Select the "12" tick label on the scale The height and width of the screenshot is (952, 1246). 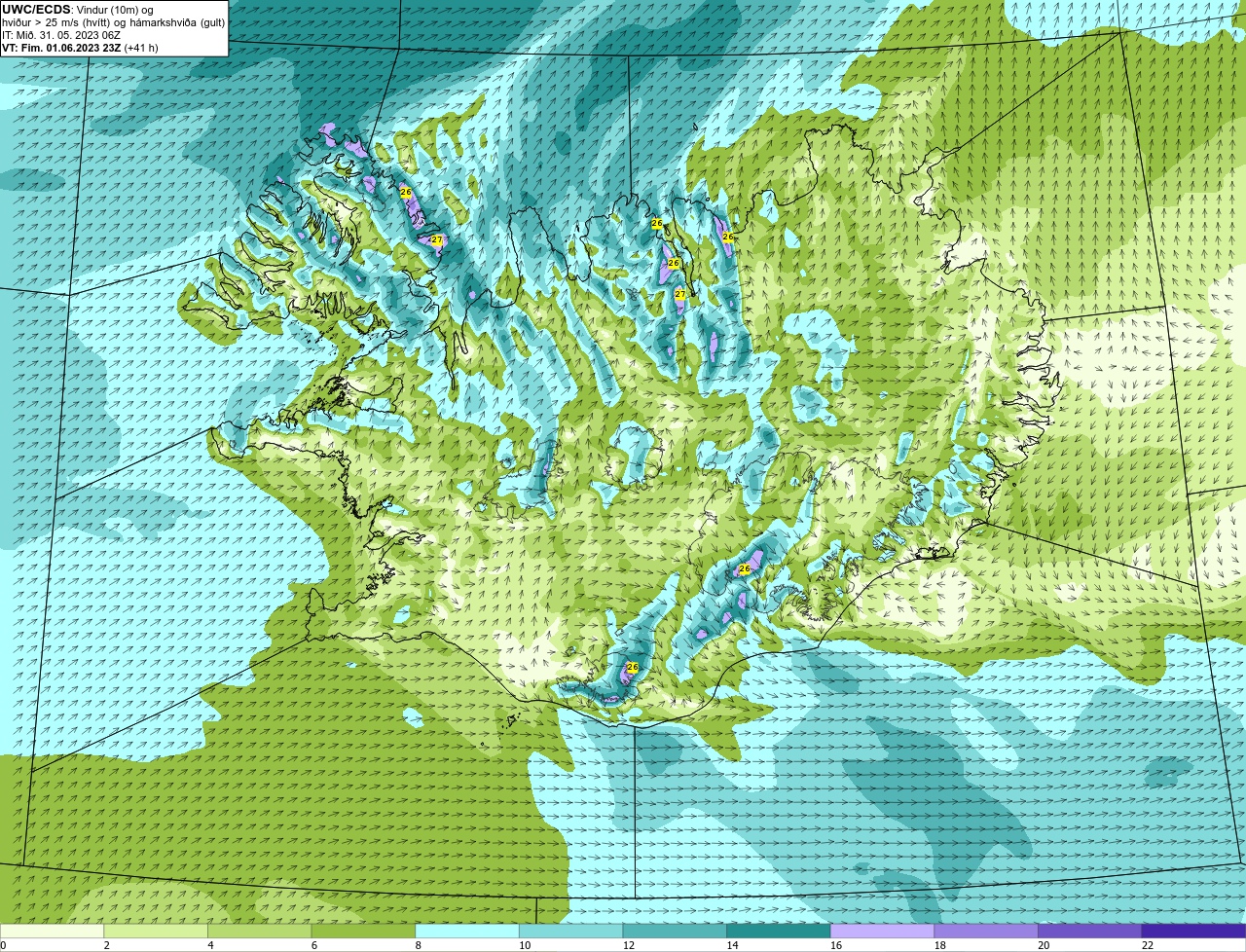click(629, 945)
